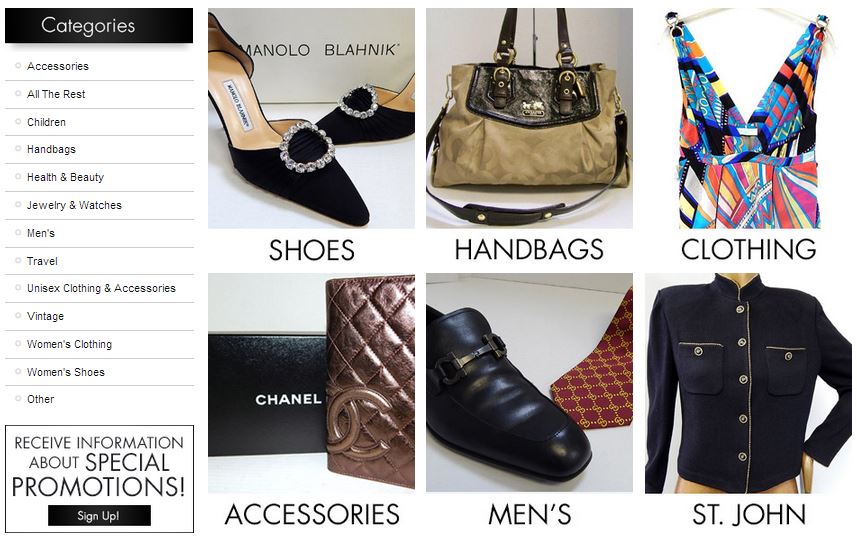Open the colorful dress Clothing tile

pos(749,135)
